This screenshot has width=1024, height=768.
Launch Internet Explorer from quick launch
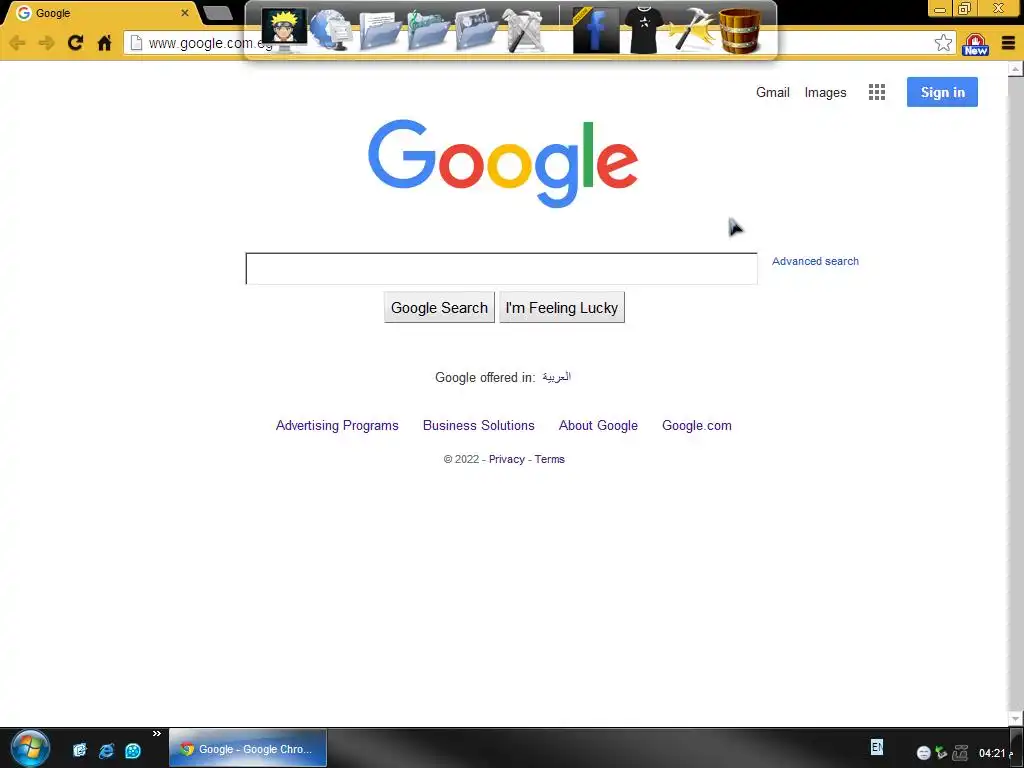(106, 750)
